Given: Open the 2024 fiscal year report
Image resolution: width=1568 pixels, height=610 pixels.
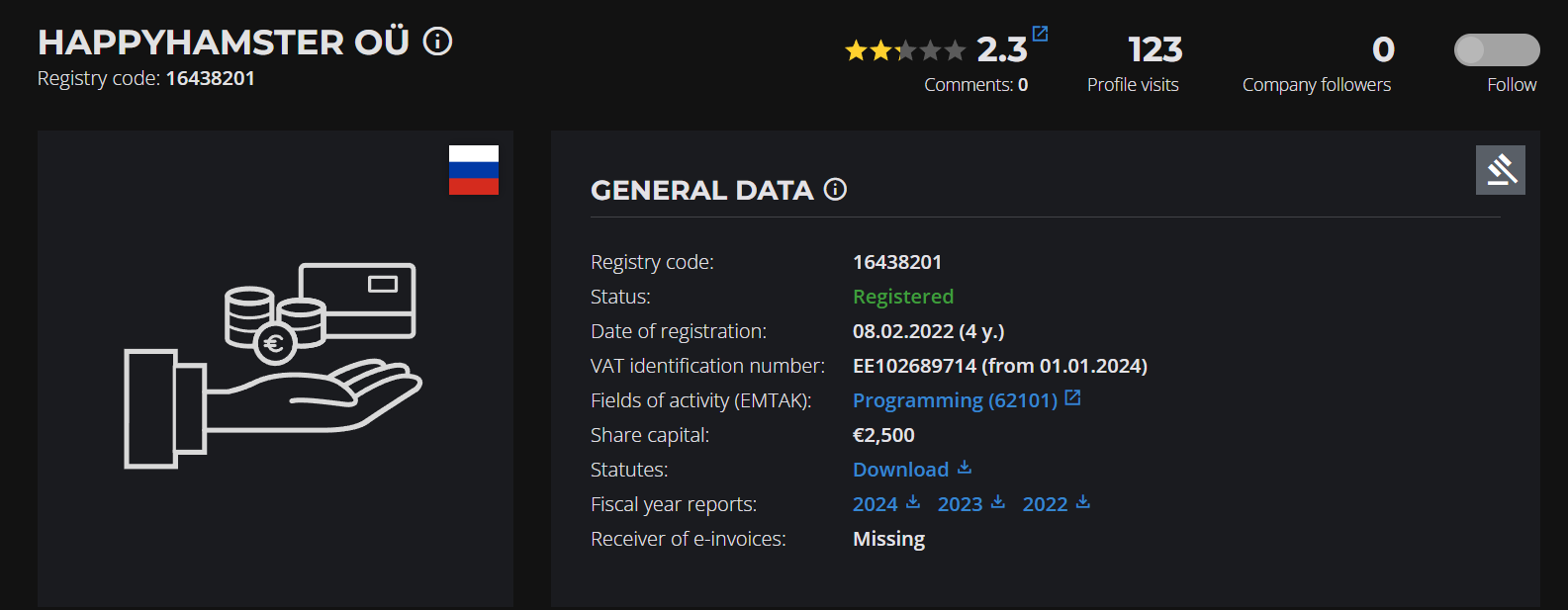Looking at the screenshot, I should pos(876,504).
